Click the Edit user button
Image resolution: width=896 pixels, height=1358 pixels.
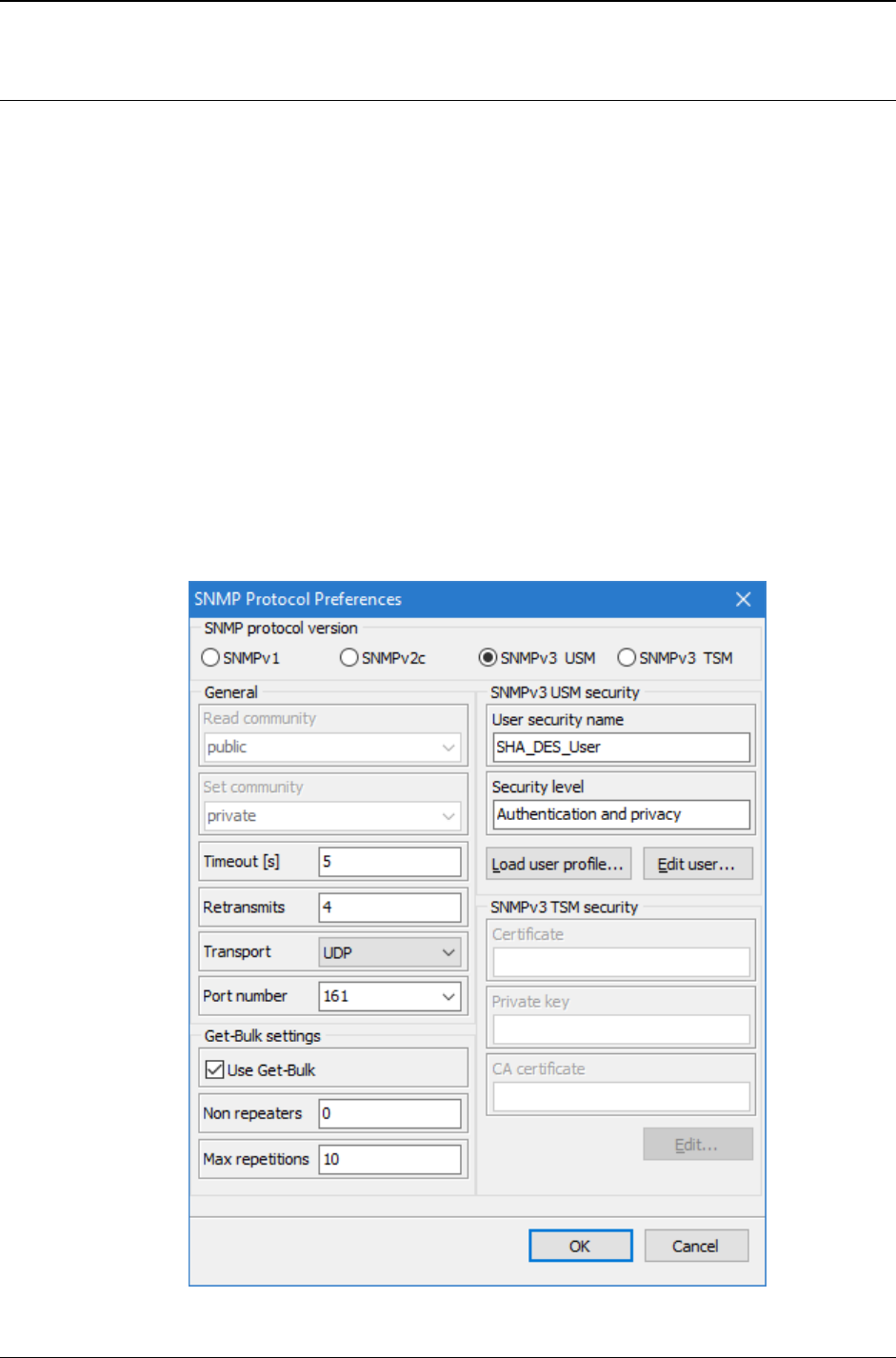pyautogui.click(x=698, y=864)
